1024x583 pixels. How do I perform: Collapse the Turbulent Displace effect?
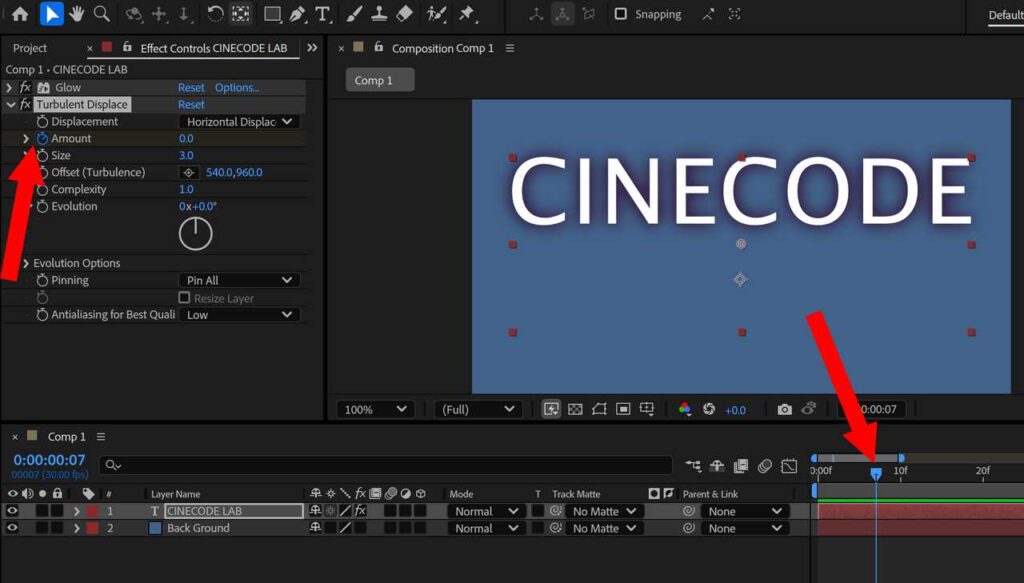[10, 104]
